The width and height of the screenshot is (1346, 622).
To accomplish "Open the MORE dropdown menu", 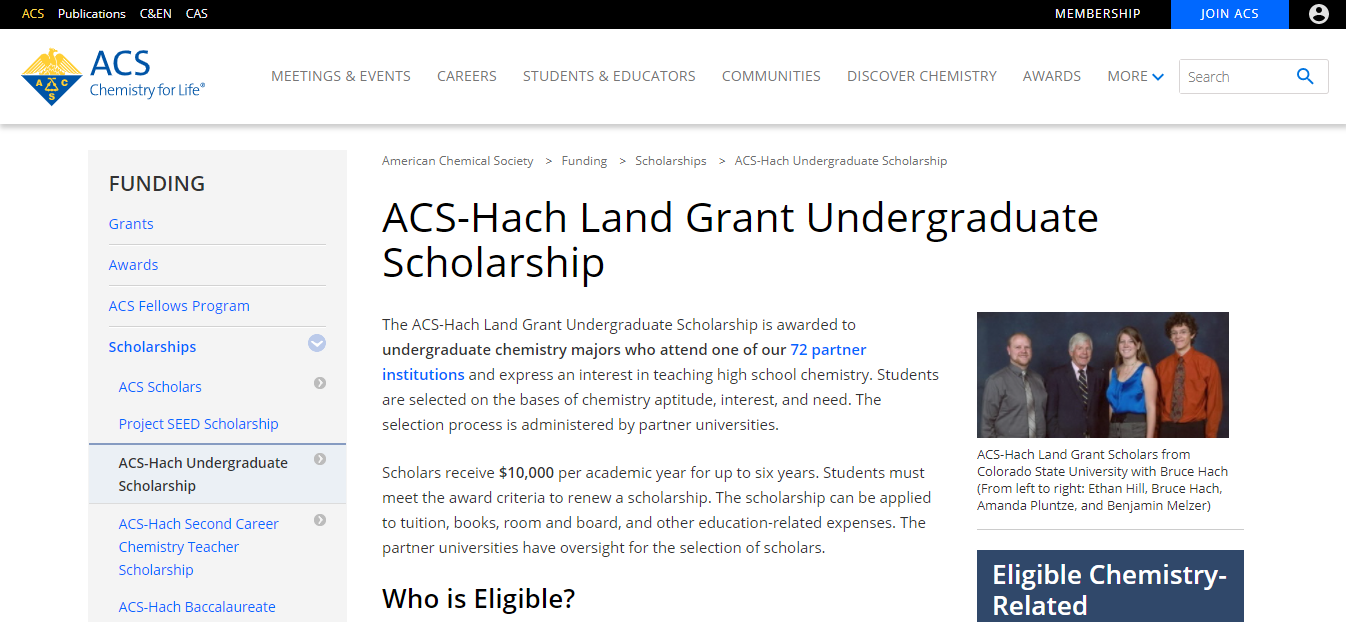I will coord(1135,76).
